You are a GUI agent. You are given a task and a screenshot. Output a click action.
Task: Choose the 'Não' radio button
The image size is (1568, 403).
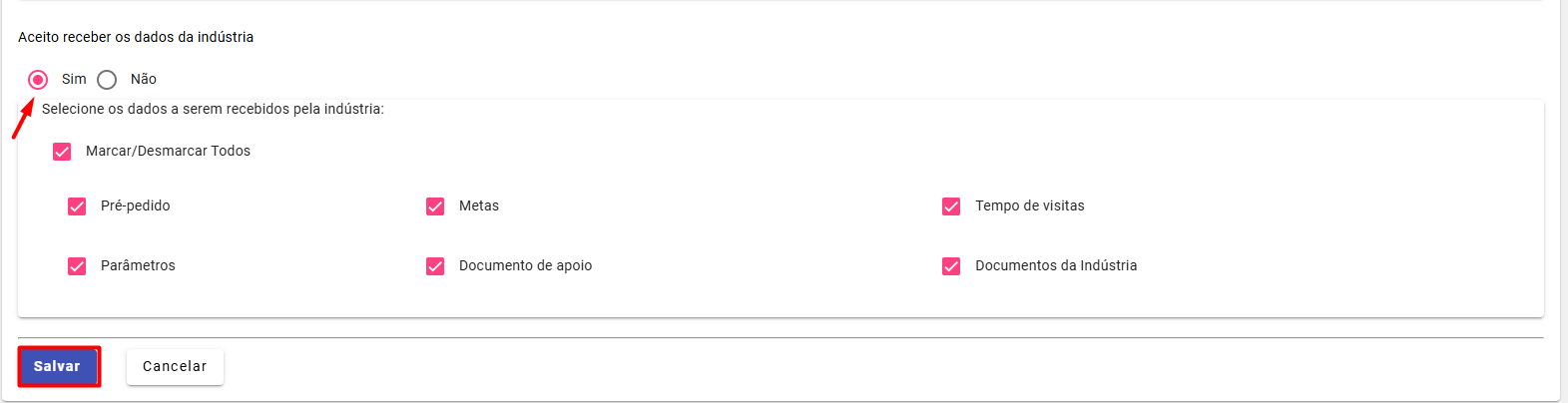click(x=107, y=80)
